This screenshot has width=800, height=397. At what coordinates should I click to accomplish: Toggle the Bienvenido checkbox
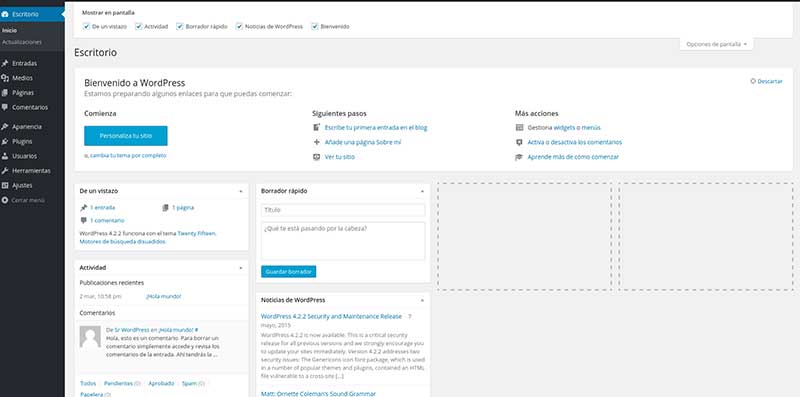pos(315,27)
